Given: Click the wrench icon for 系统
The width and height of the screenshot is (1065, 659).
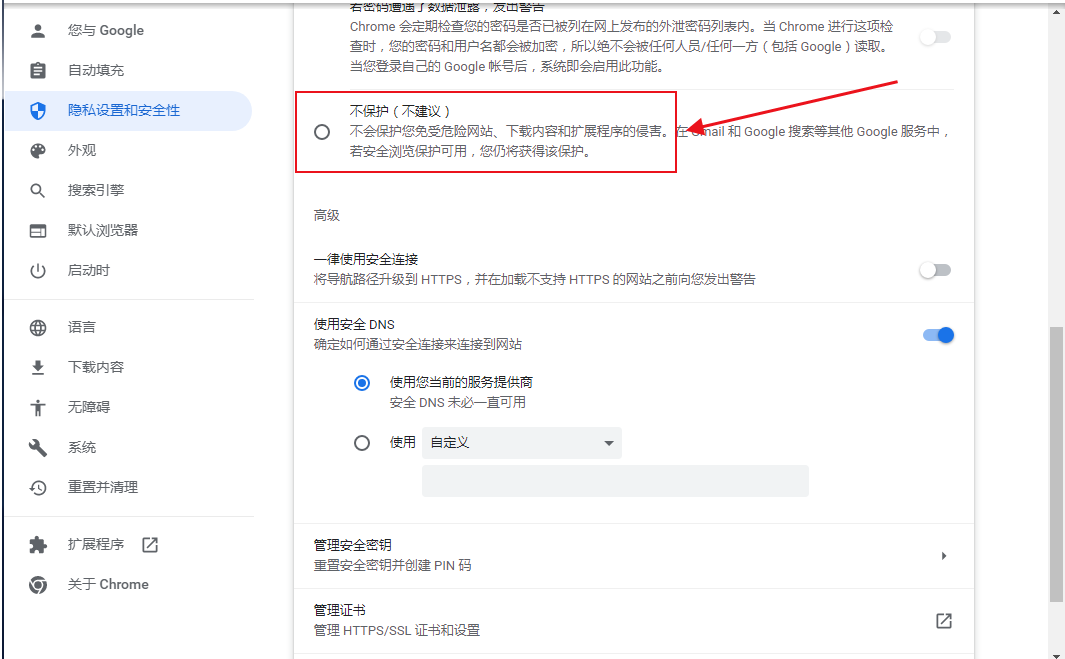Looking at the screenshot, I should [x=38, y=447].
